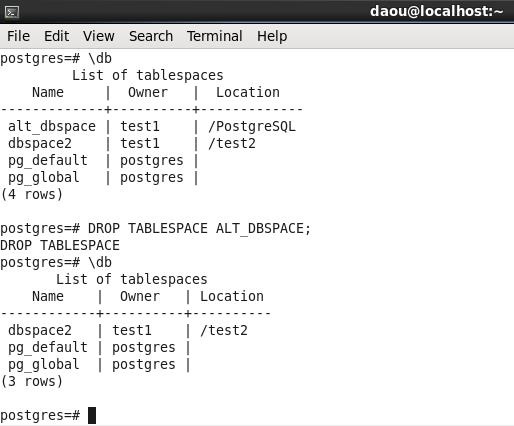514x426 pixels.
Task: Open the File menu
Action: [x=18, y=36]
